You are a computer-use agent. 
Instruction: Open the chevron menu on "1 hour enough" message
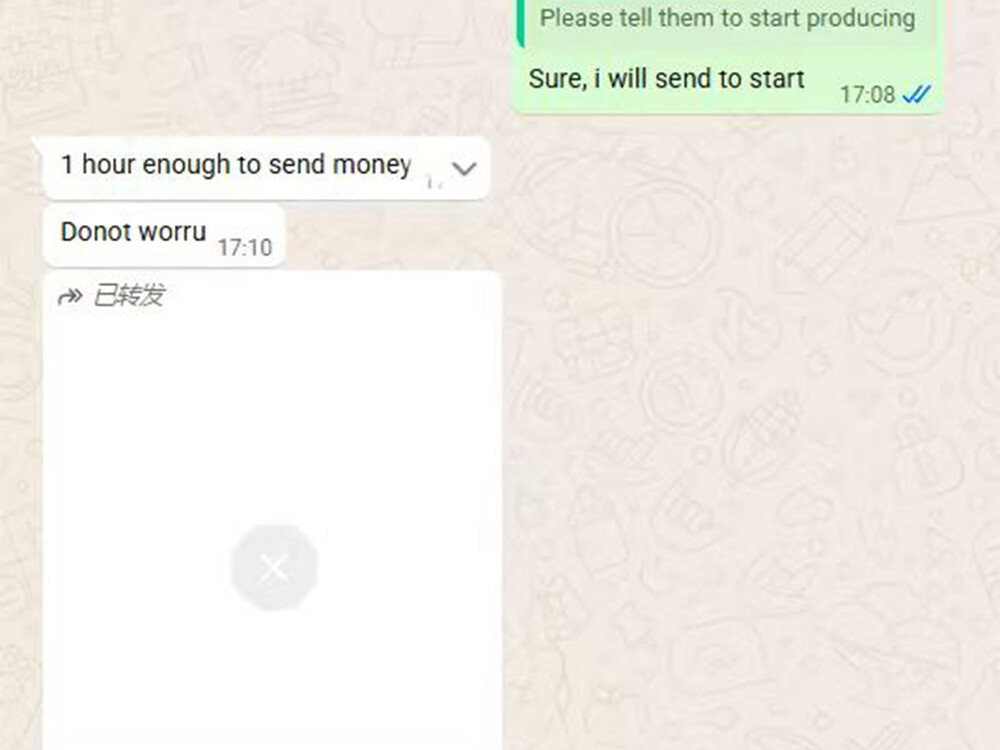pos(464,168)
